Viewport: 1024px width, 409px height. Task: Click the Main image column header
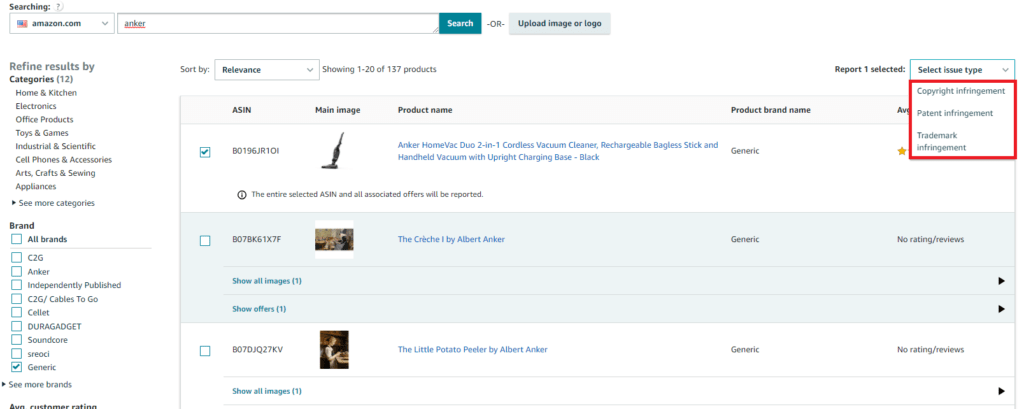[x=338, y=110]
